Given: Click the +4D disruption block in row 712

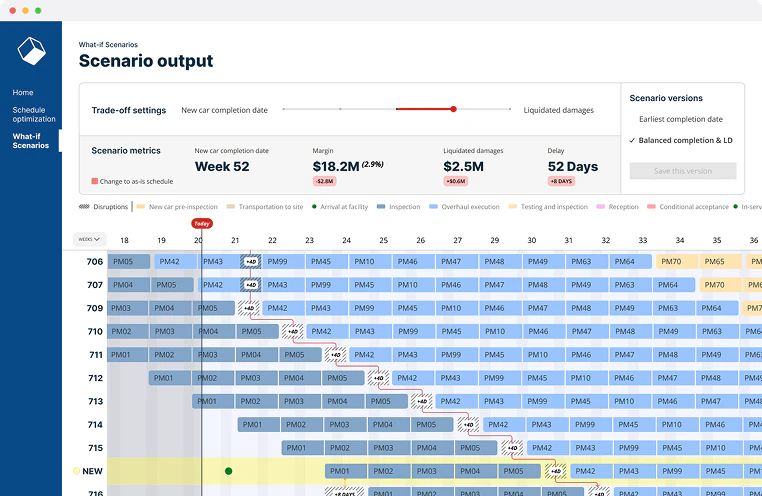Looking at the screenshot, I should (x=379, y=378).
